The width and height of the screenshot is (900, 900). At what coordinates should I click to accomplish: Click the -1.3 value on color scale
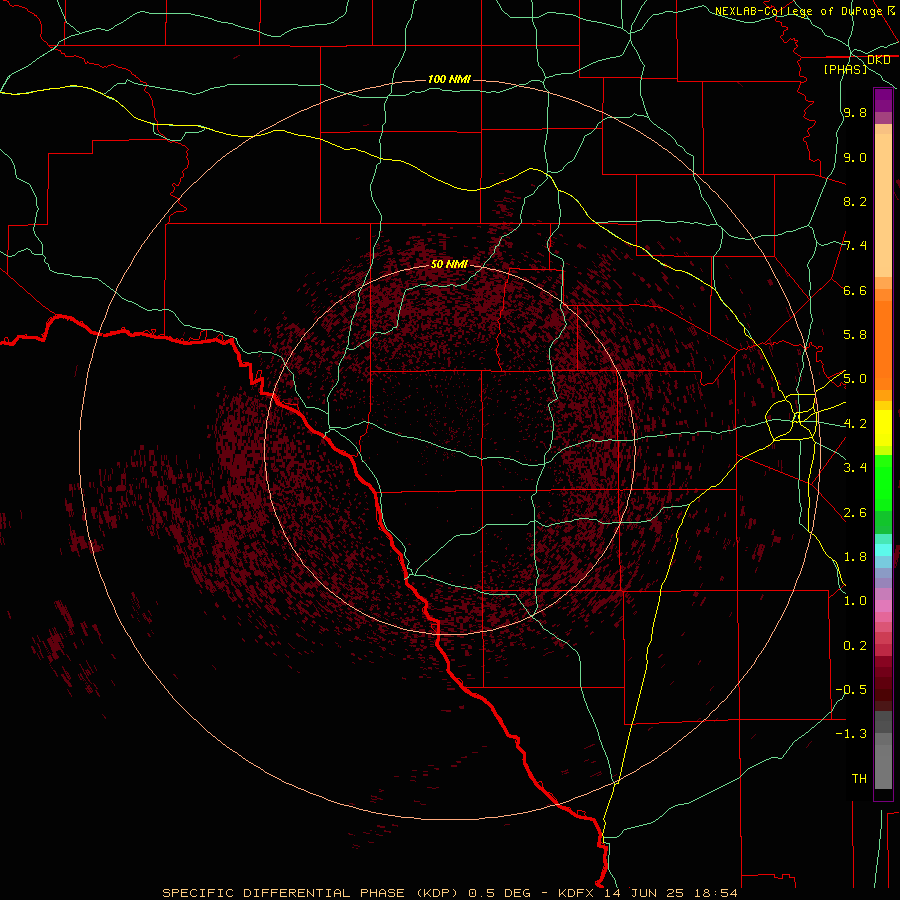(851, 734)
